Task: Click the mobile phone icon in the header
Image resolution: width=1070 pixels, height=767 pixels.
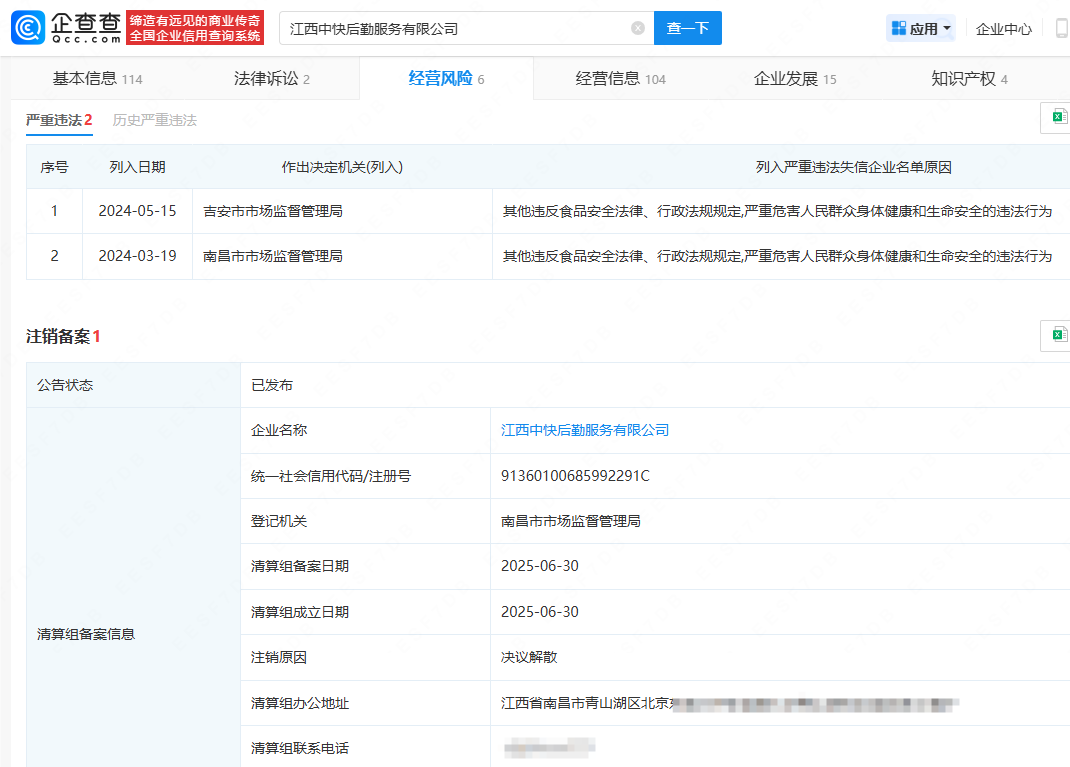Action: coord(1060,28)
